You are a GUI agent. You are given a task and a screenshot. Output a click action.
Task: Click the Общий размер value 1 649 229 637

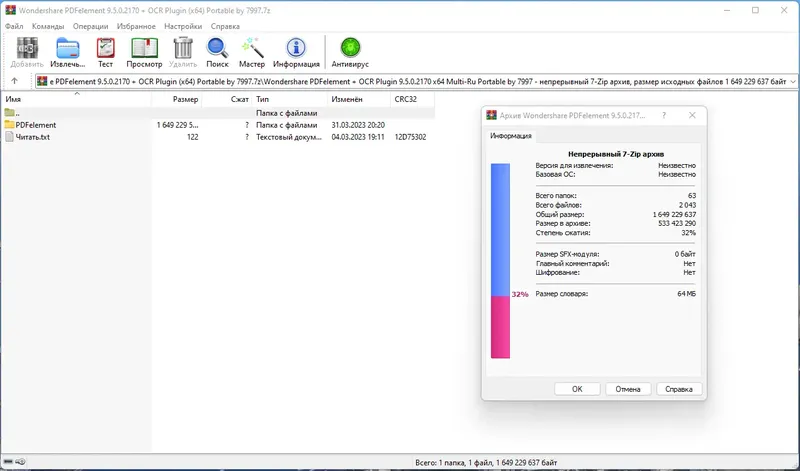674,214
